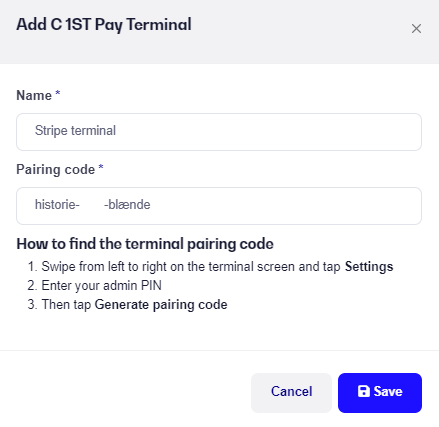Image resolution: width=439 pixels, height=427 pixels.
Task: Click the Pairing code field label
Action: (56, 170)
